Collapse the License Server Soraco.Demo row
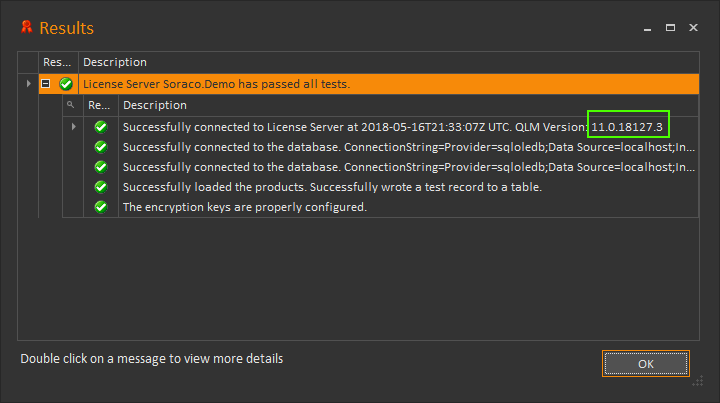 [45, 84]
